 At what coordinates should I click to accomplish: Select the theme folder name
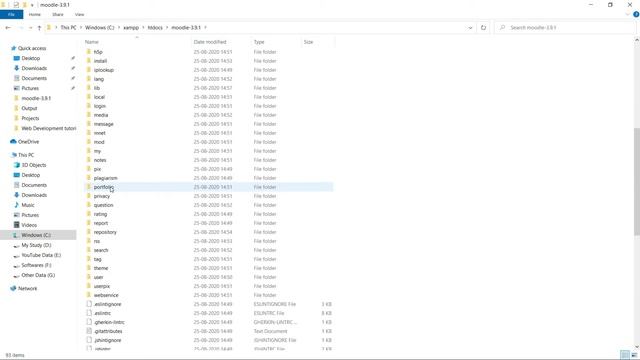pos(101,268)
